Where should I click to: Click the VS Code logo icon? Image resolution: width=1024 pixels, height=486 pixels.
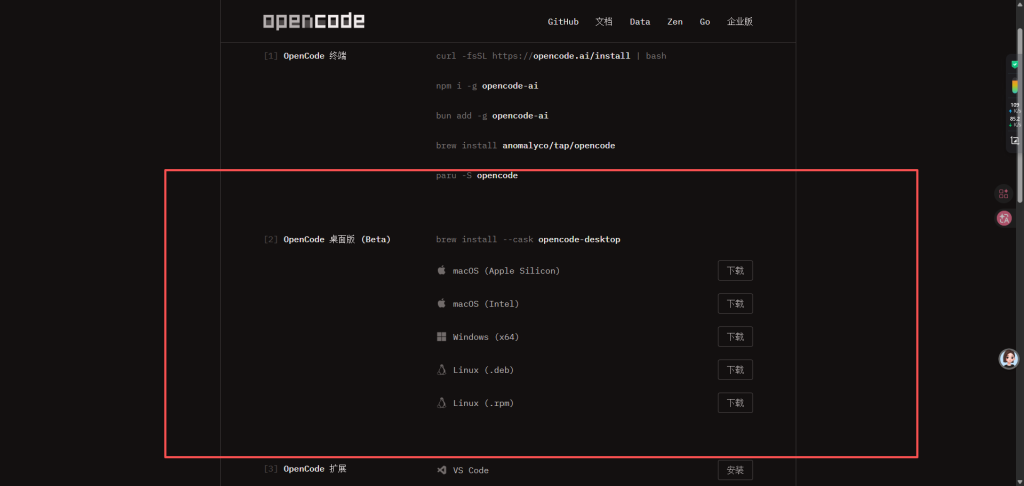pyautogui.click(x=441, y=470)
